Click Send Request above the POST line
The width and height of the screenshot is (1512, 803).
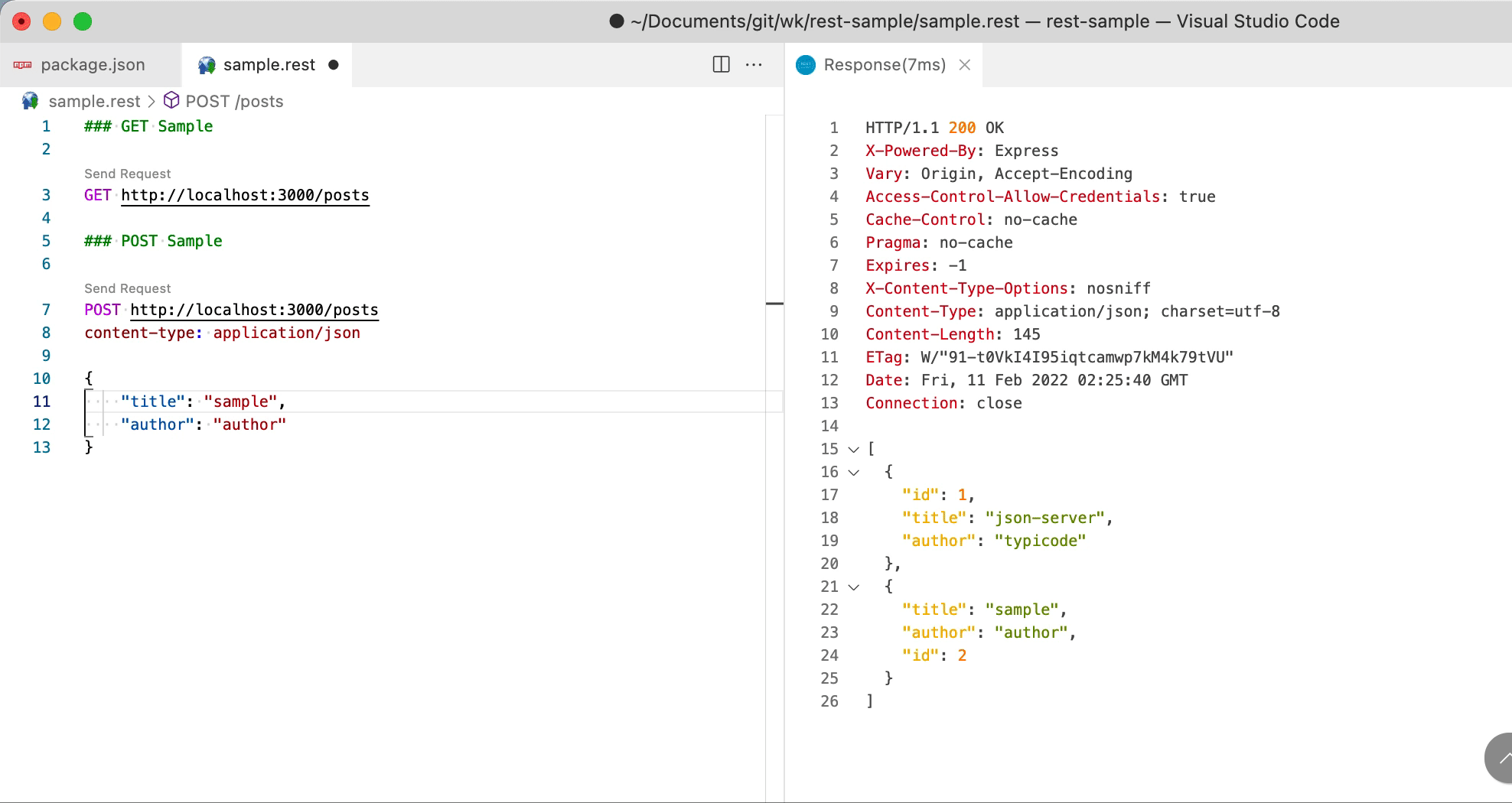pos(128,288)
